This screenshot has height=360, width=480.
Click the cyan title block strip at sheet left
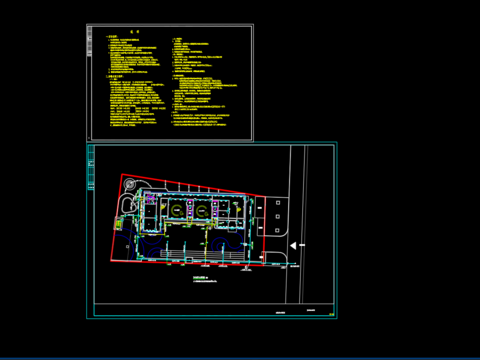(91, 168)
